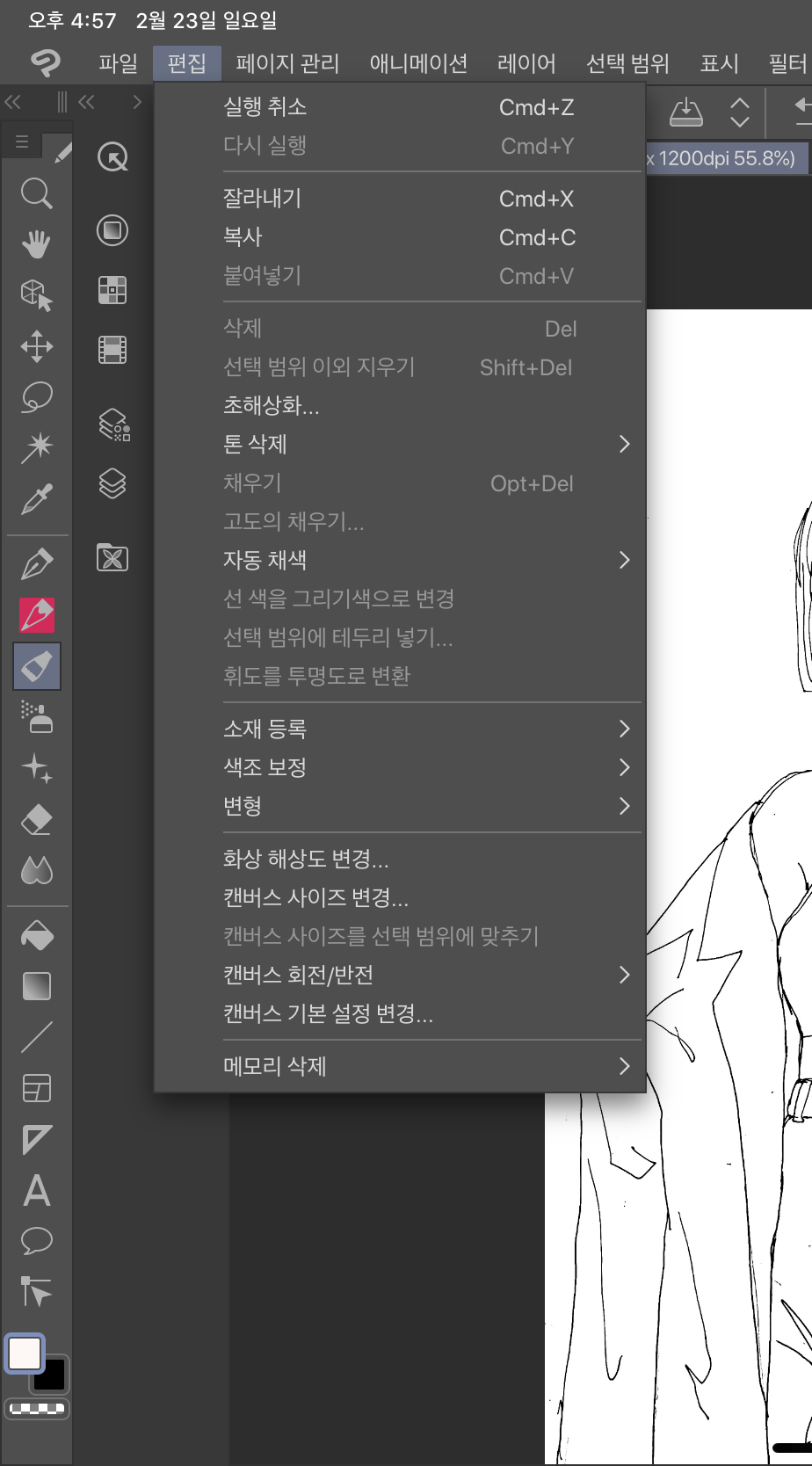Select the Move Layer tool
The width and height of the screenshot is (812, 1466).
(36, 346)
